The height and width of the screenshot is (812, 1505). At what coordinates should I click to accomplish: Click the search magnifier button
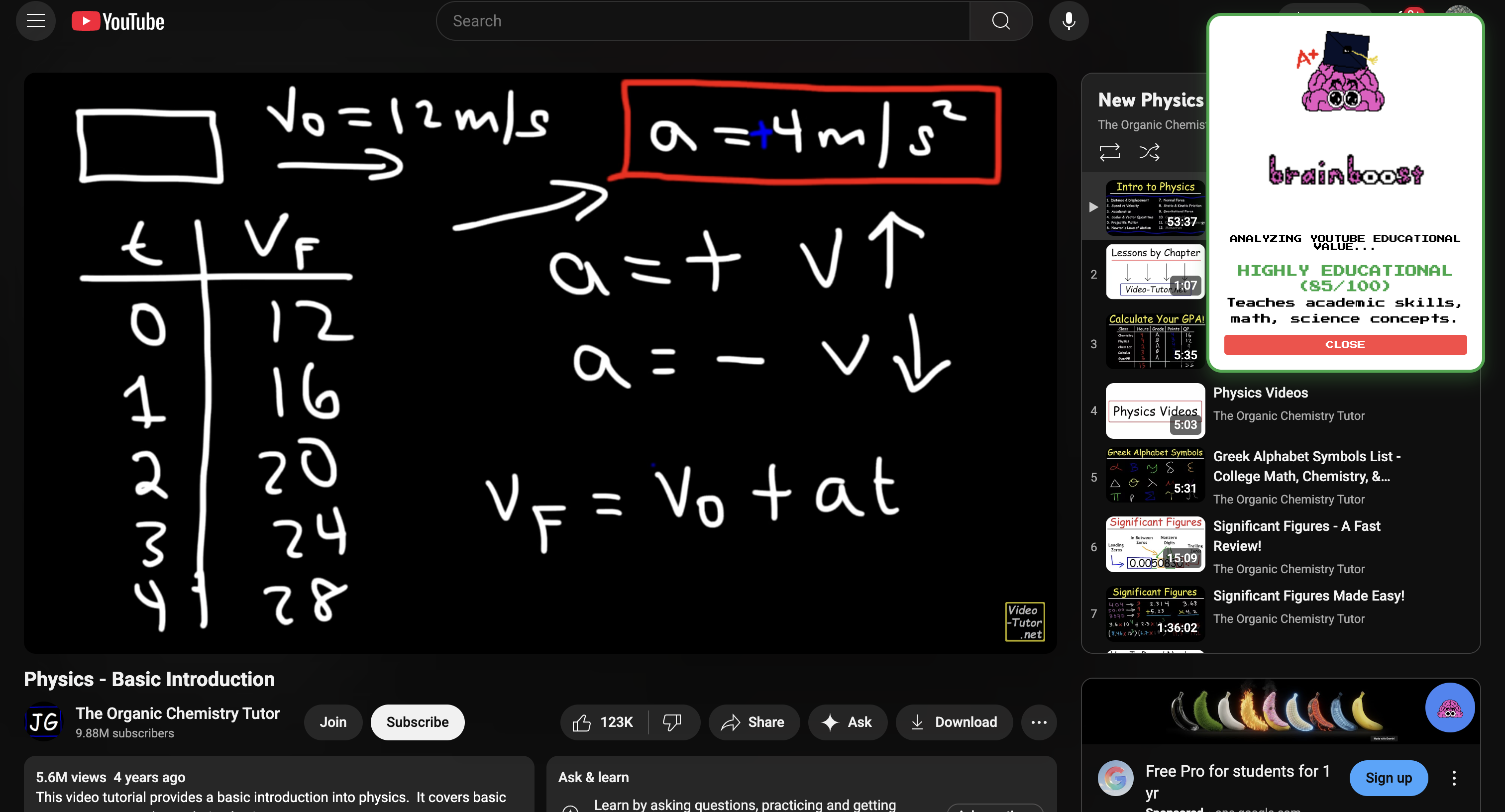[1000, 21]
